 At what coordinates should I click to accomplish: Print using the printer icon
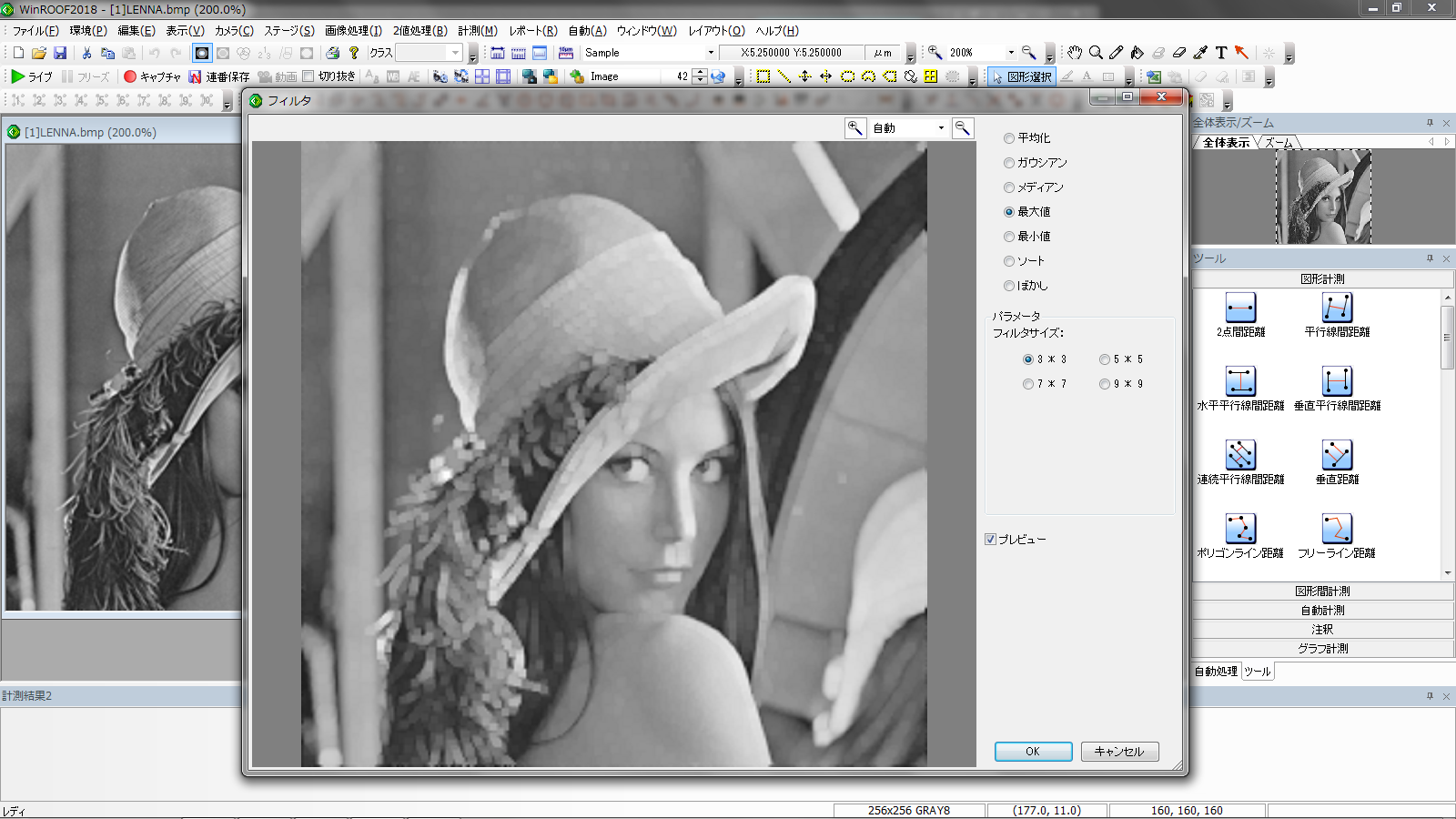click(x=333, y=53)
